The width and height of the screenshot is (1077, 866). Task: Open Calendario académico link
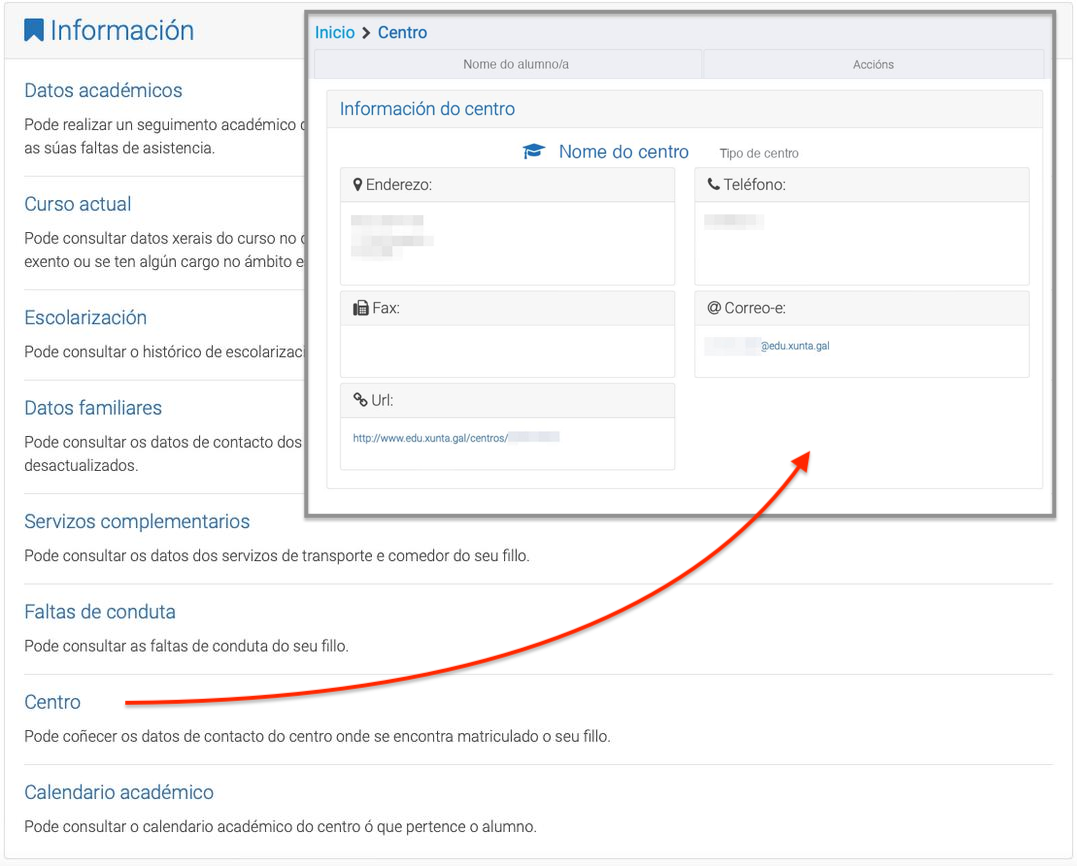[119, 792]
